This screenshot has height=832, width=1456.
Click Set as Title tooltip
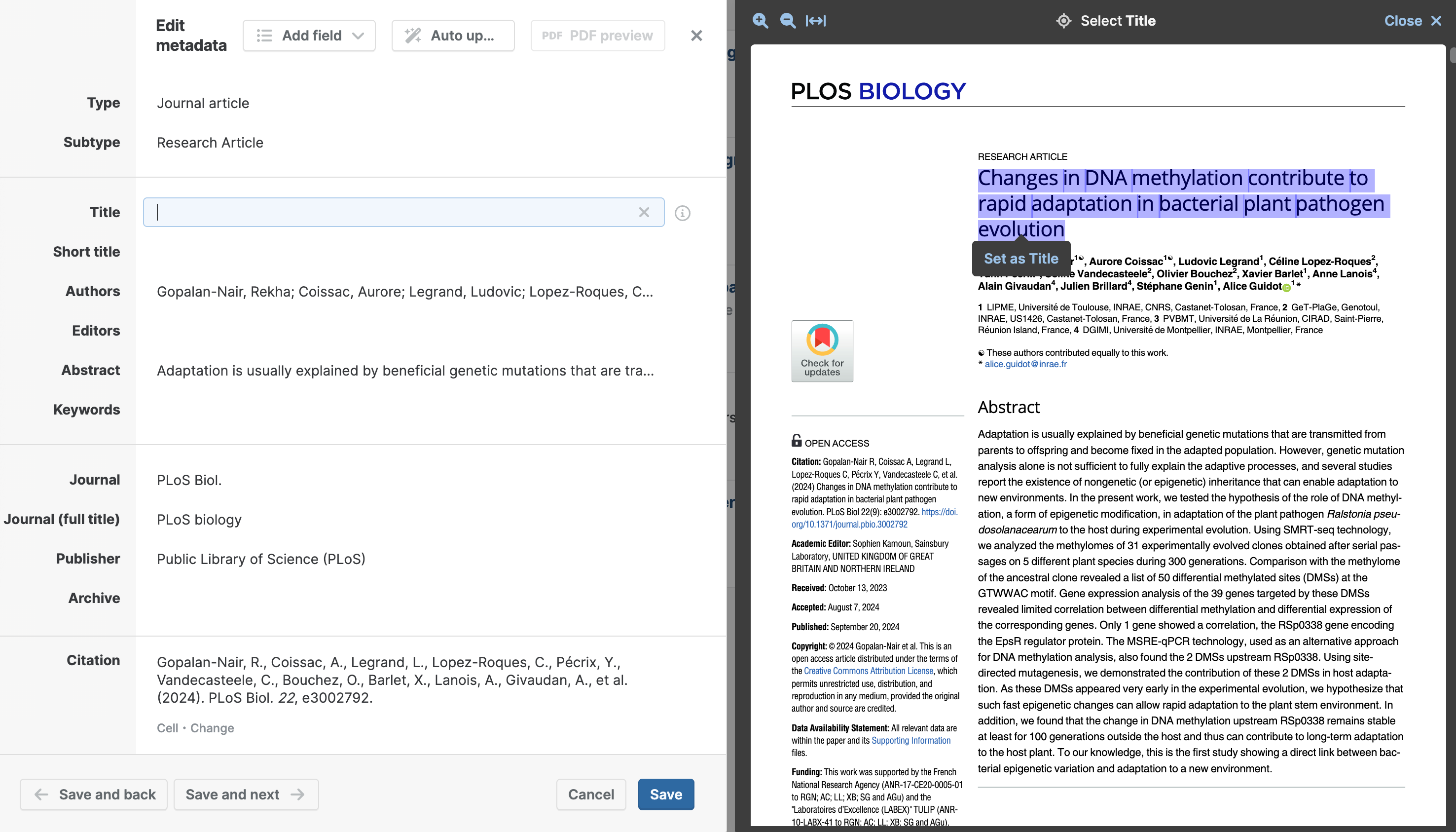(1020, 259)
